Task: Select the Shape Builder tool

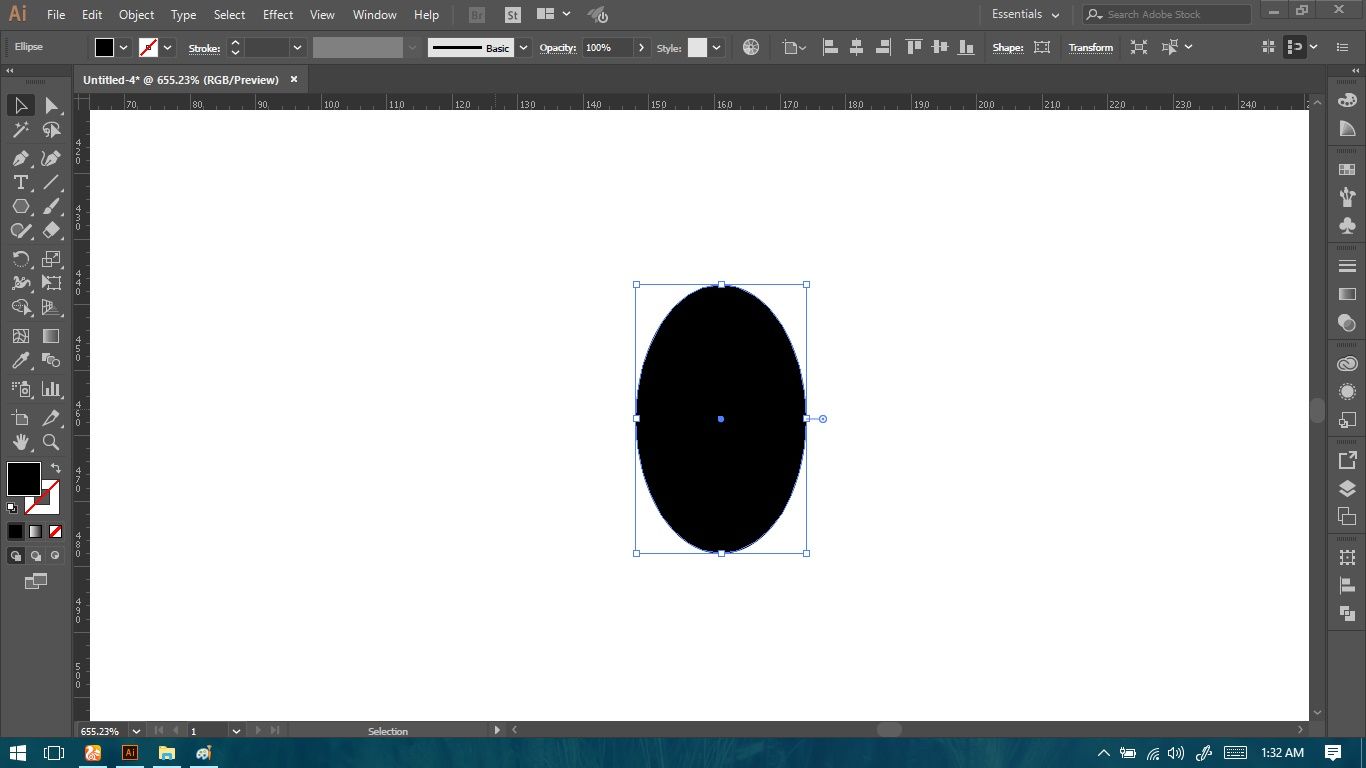Action: 20,307
